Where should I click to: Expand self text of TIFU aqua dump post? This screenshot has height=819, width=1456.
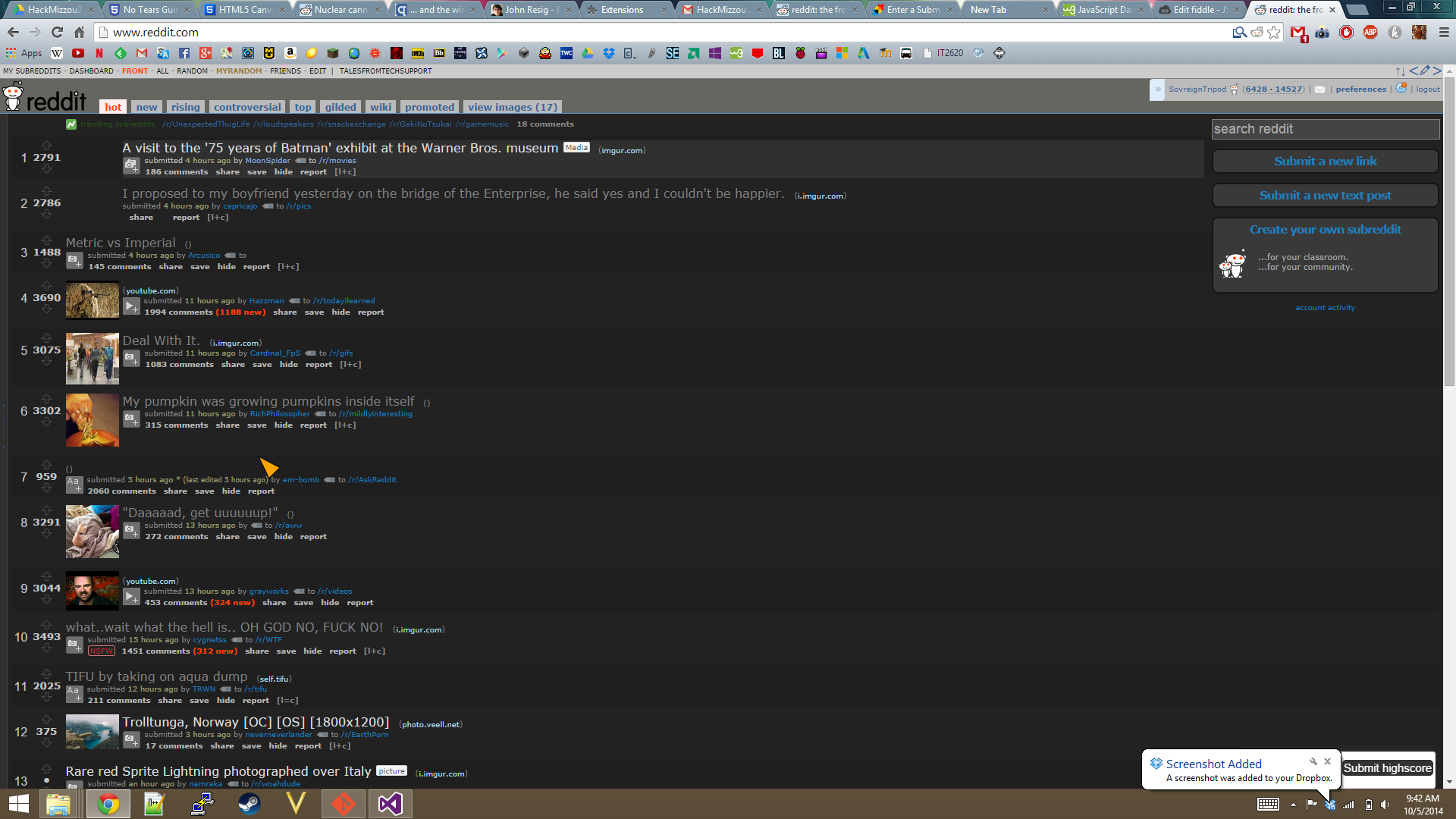(74, 694)
